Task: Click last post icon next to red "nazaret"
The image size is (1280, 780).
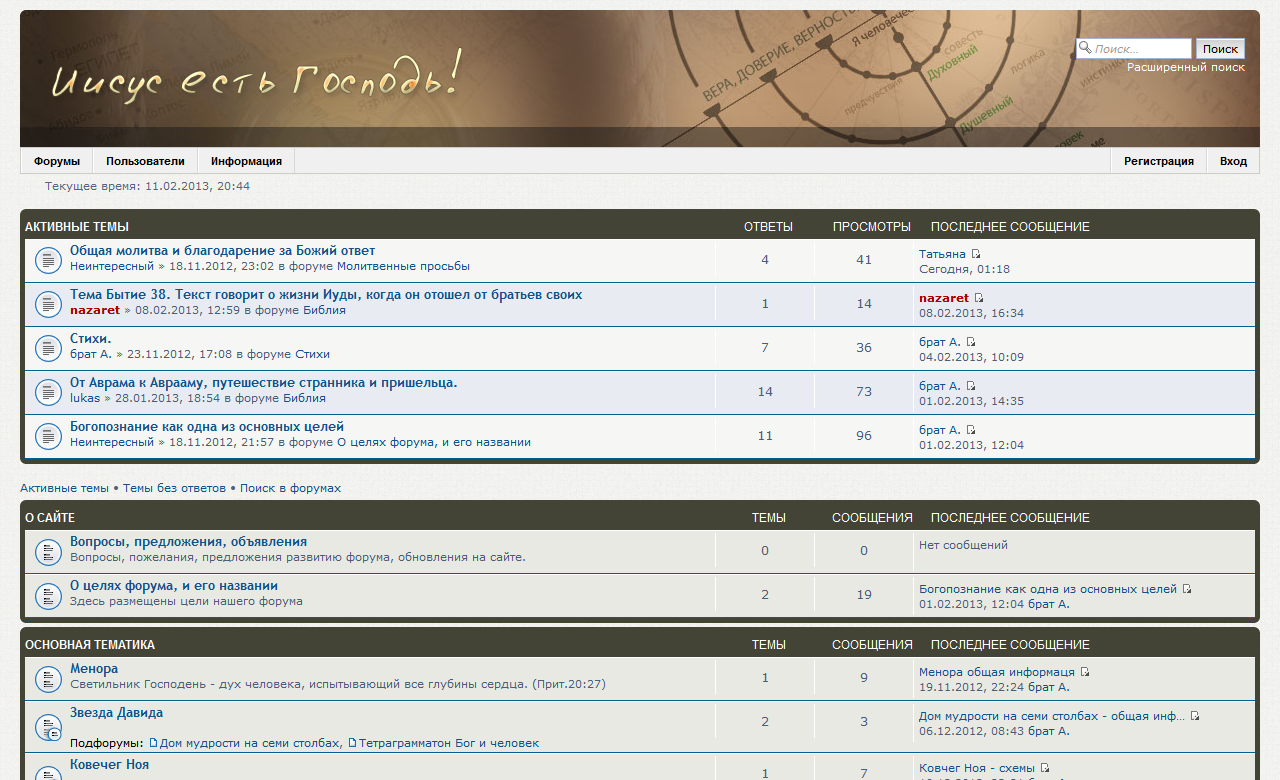Action: pyautogui.click(x=979, y=298)
